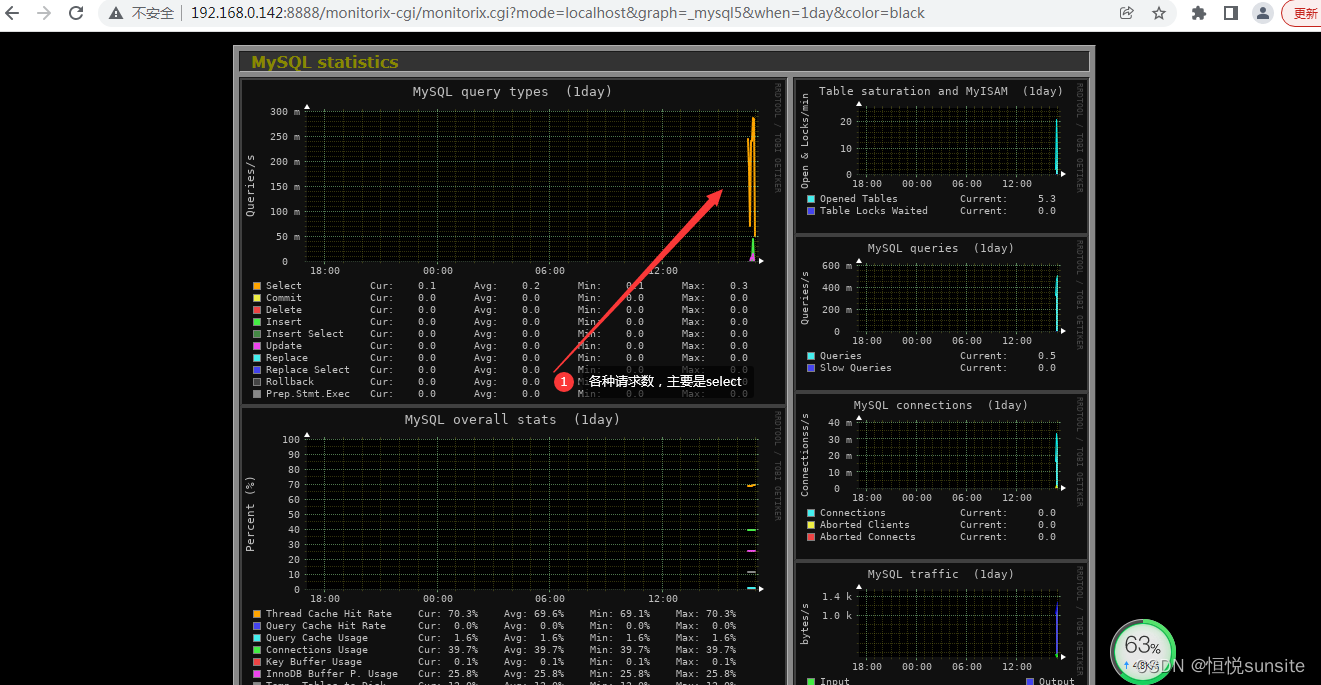The image size is (1321, 685).
Task: Open the MySQL queries small graph
Action: coord(941,313)
